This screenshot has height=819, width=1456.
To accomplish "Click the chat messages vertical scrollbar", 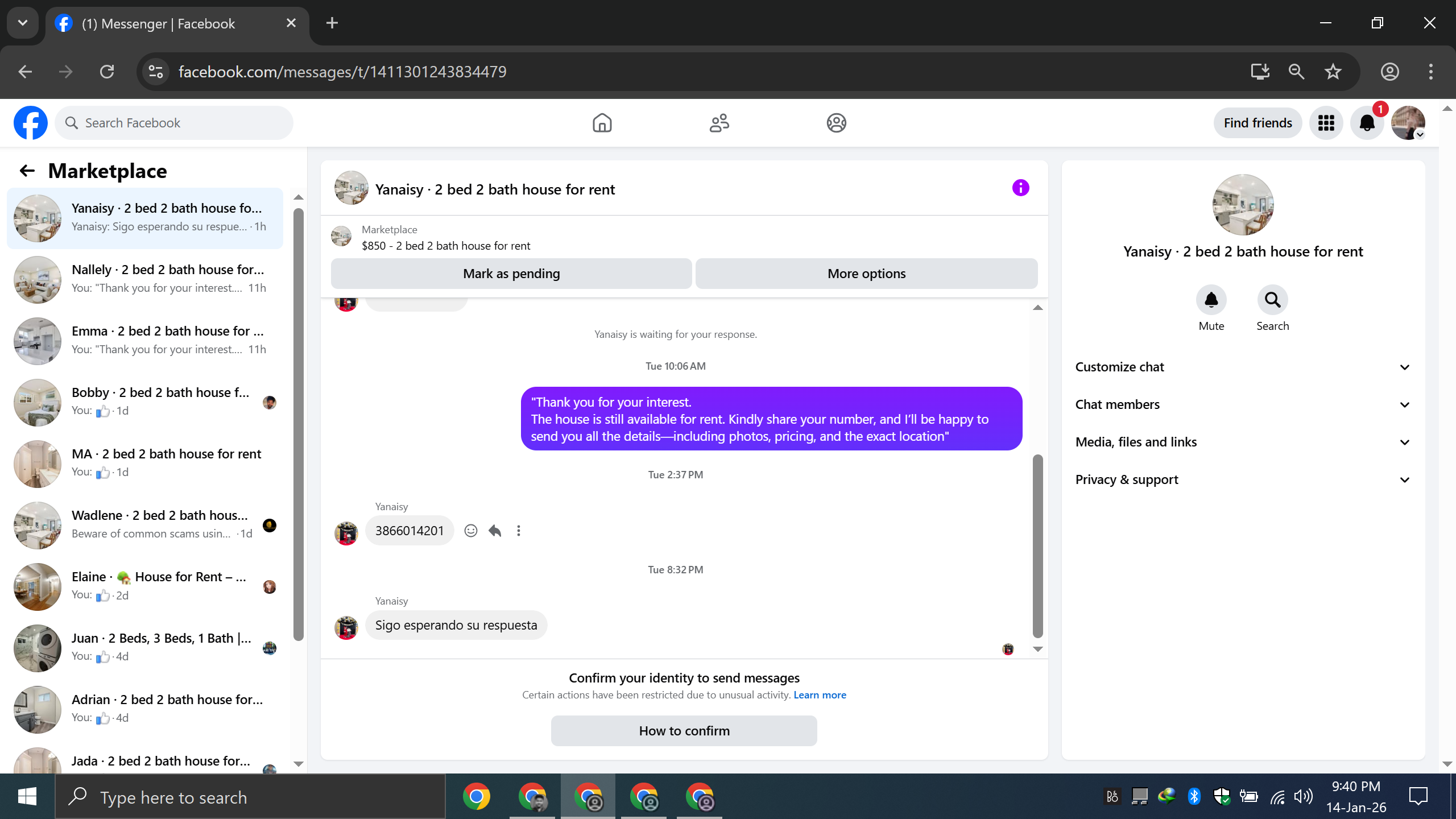I will [x=1037, y=546].
